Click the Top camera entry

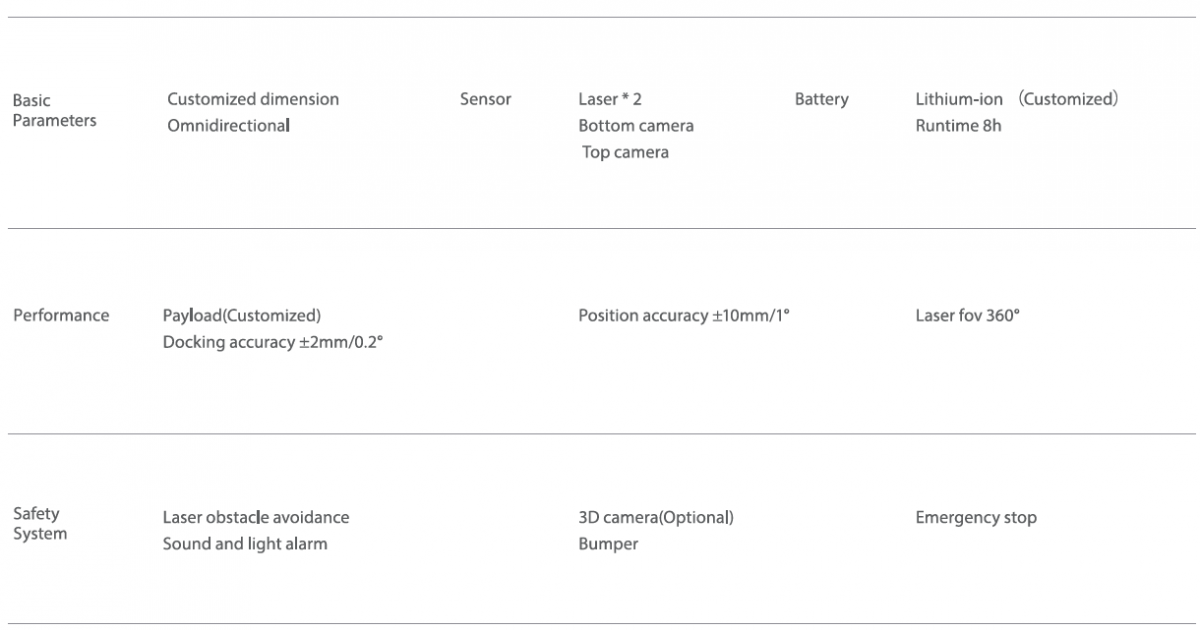point(626,152)
